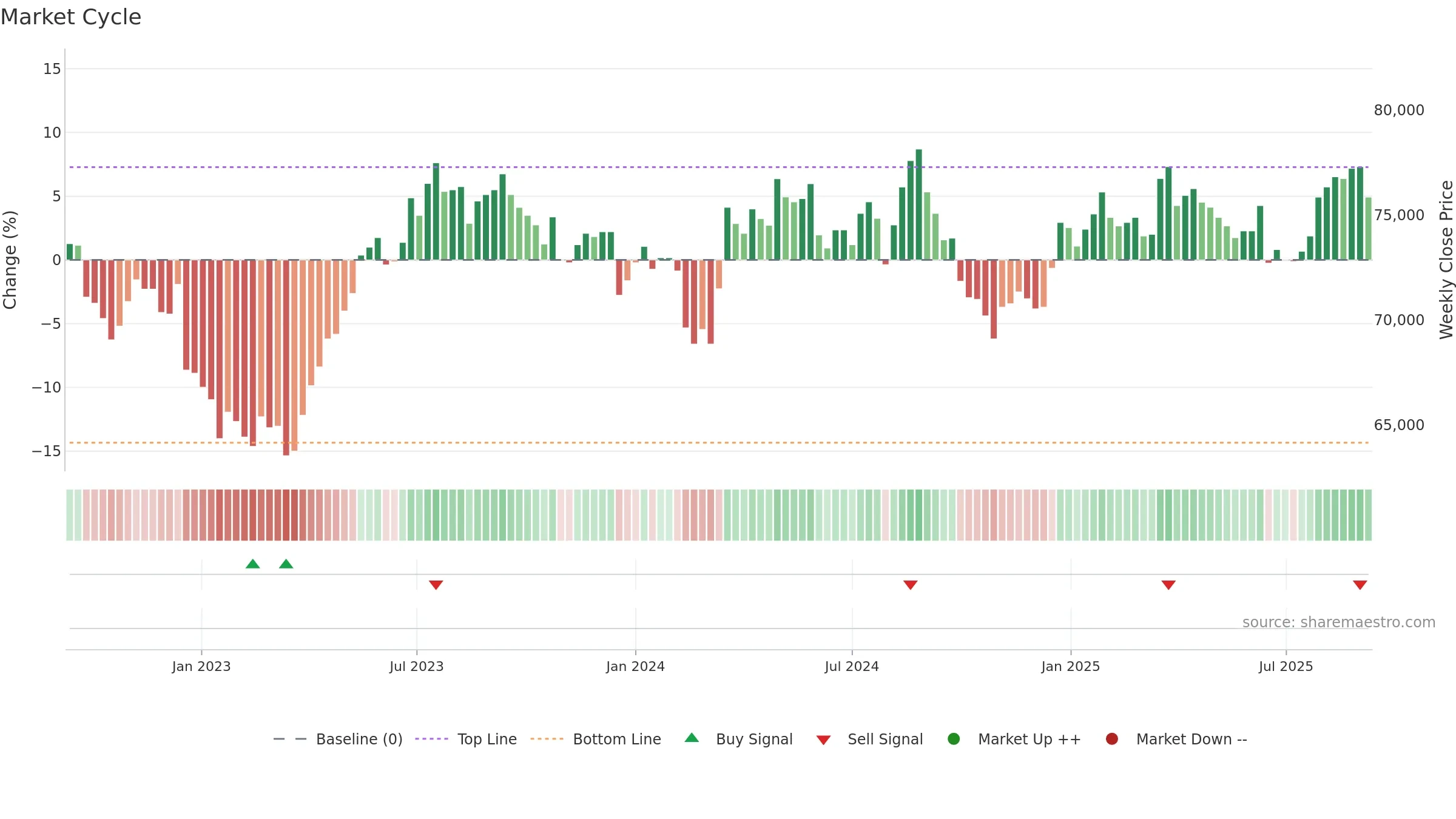The width and height of the screenshot is (1456, 819).
Task: Click the red Sell Signal triangle in legend
Action: 823,740
